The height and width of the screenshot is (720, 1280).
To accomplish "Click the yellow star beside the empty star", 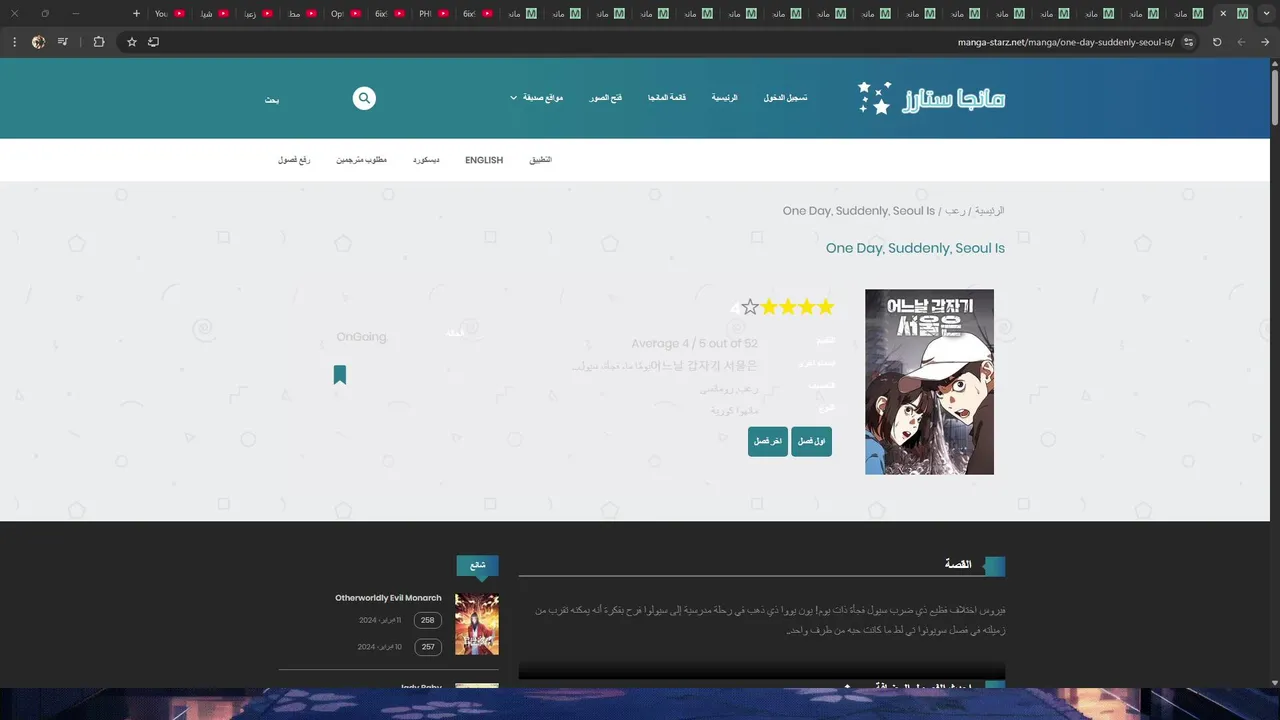I will (769, 307).
